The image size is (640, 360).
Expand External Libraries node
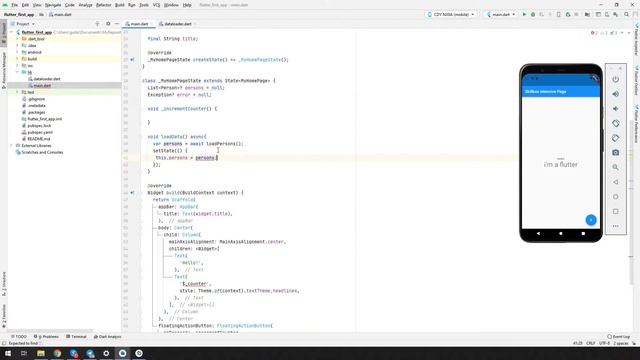pos(11,145)
